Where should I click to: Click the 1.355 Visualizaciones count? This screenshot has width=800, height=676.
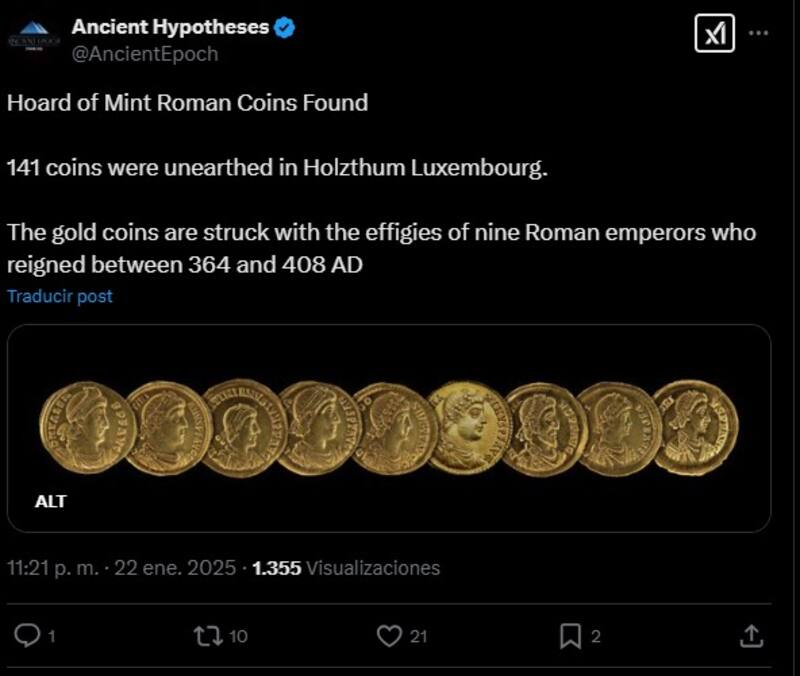[x=346, y=568]
